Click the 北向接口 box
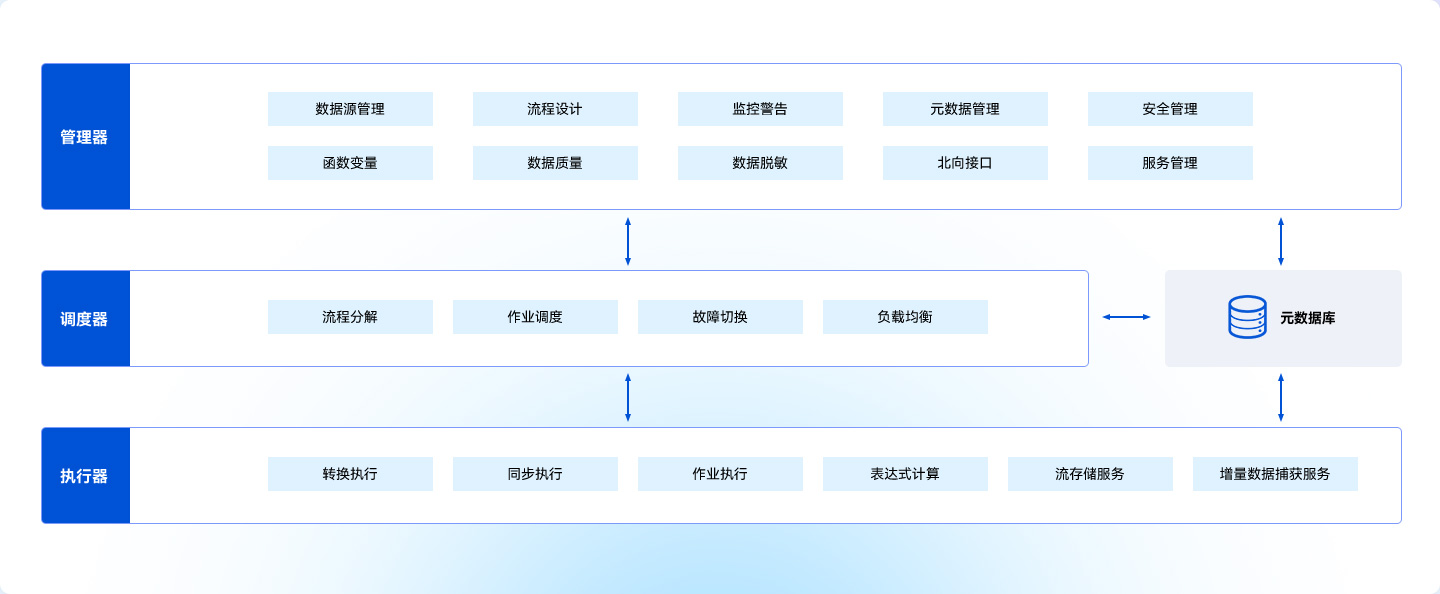Screen dimensions: 1440x594 click(x=965, y=163)
